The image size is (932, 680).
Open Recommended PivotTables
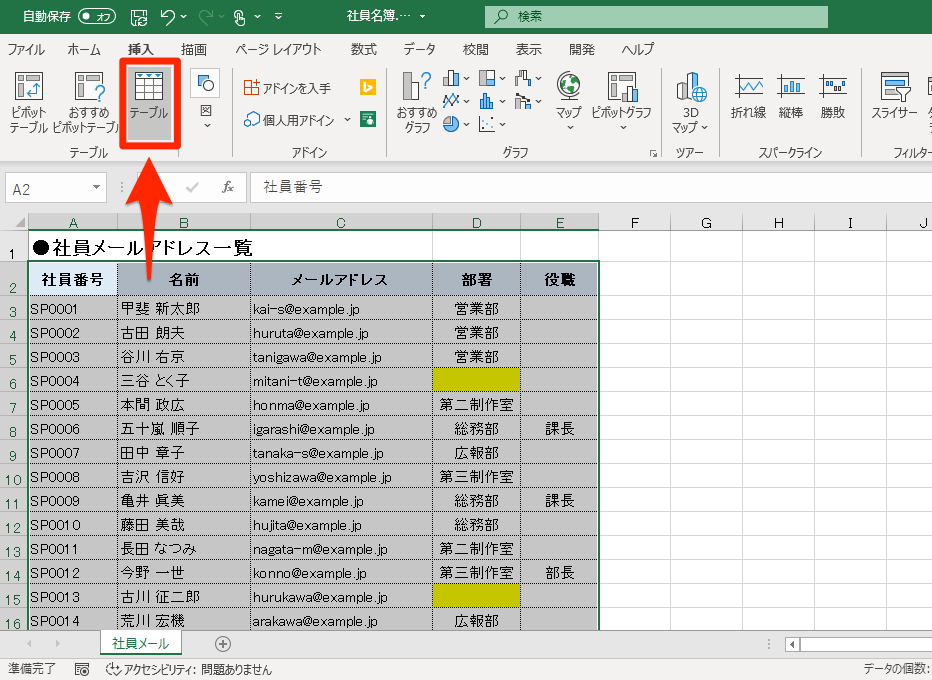(x=88, y=102)
